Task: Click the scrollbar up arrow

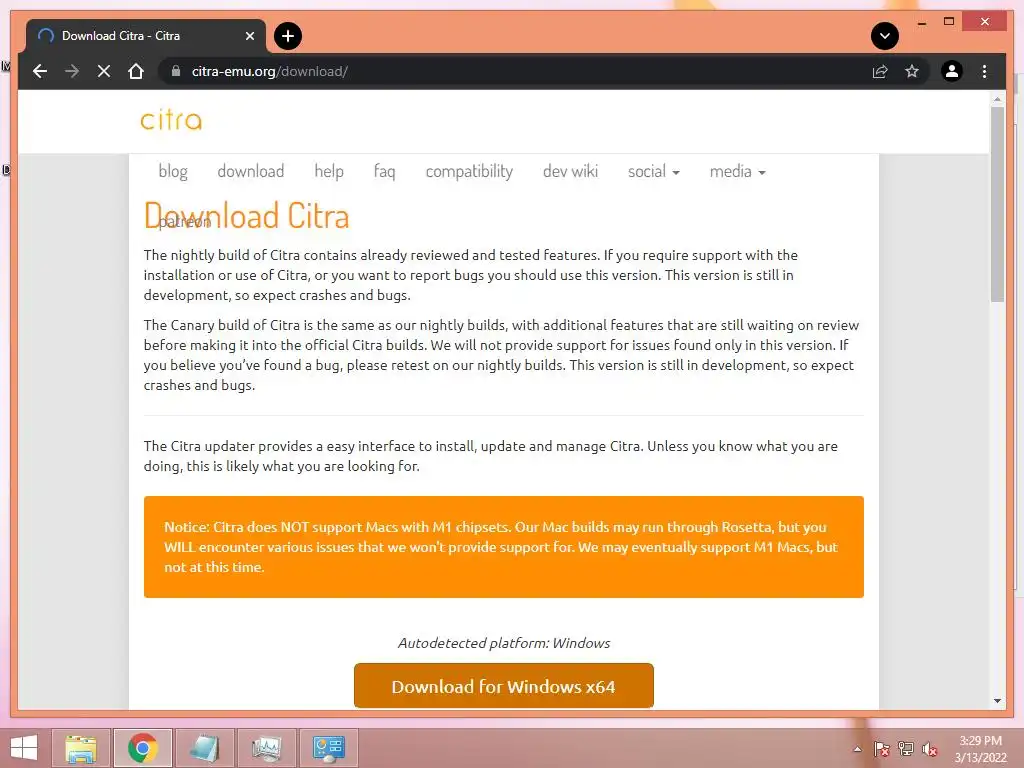Action: pyautogui.click(x=997, y=99)
